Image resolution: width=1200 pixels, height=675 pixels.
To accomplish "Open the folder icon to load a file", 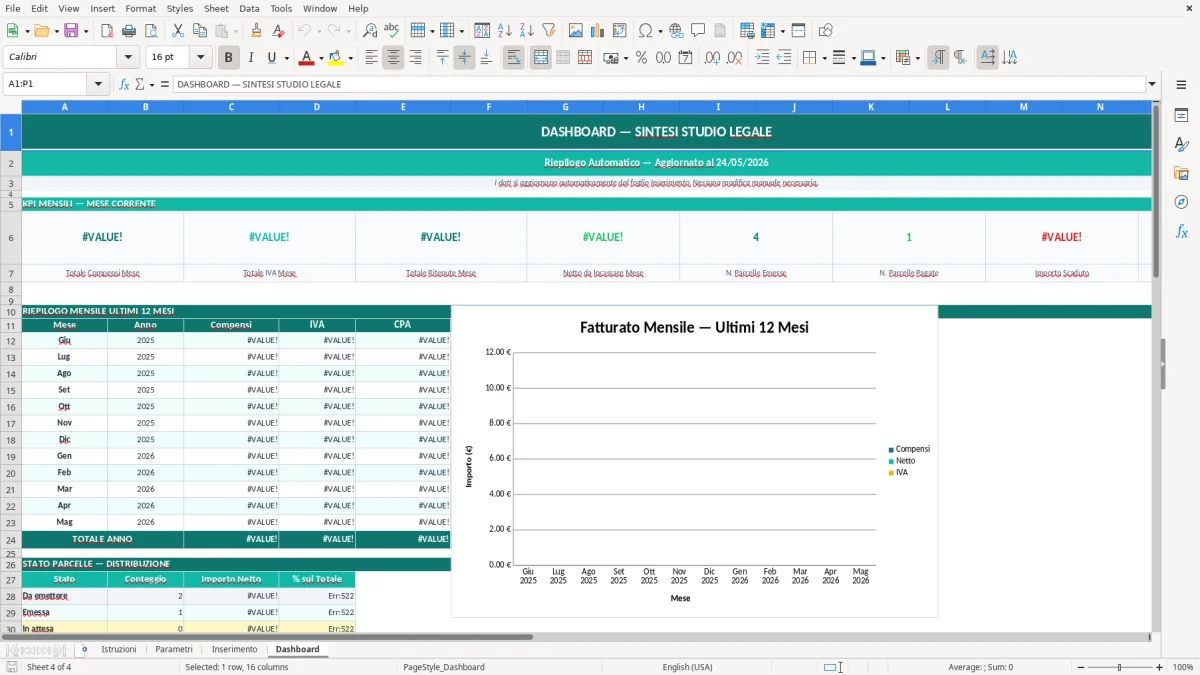I will (40, 31).
